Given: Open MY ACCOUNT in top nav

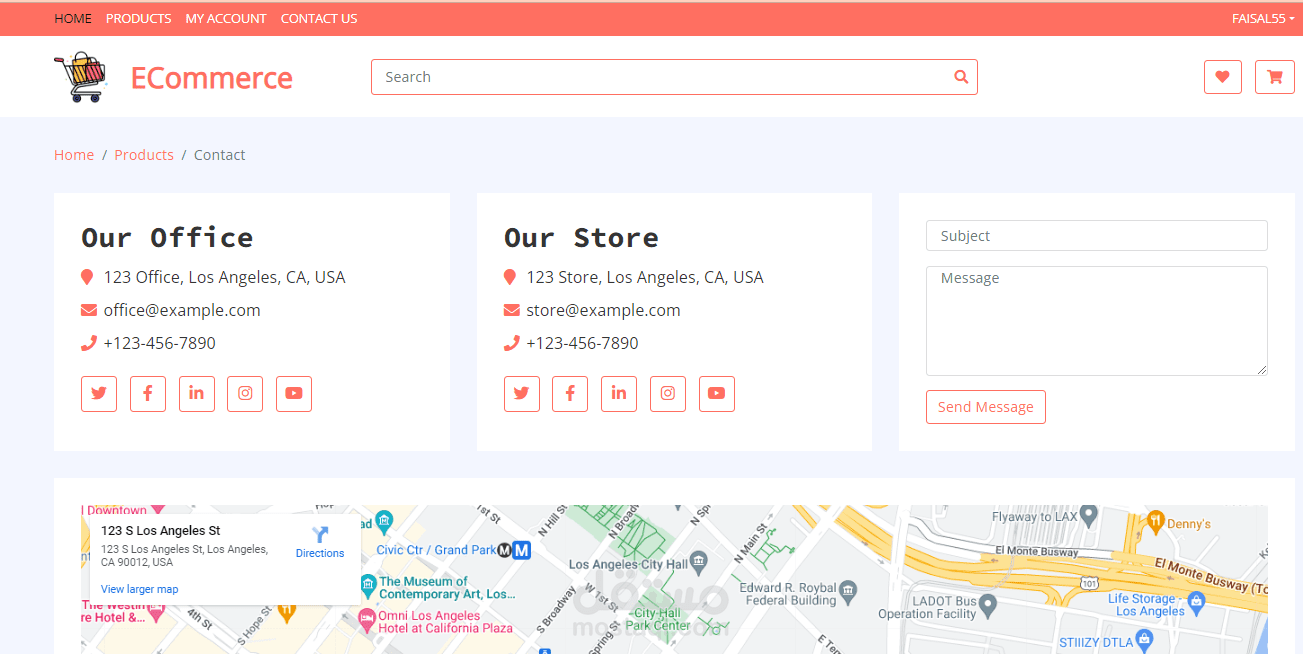Looking at the screenshot, I should (x=226, y=18).
